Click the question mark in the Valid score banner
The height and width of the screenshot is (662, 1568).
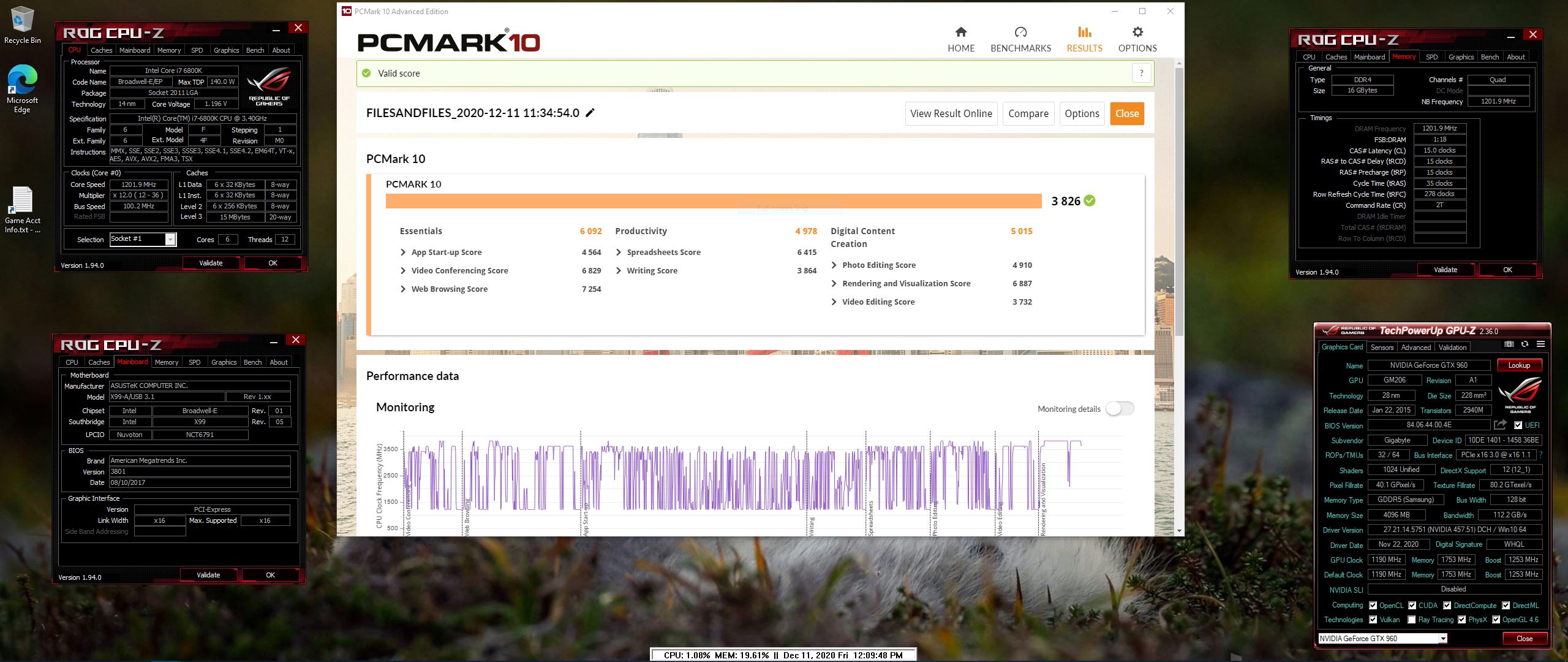pyautogui.click(x=1141, y=74)
